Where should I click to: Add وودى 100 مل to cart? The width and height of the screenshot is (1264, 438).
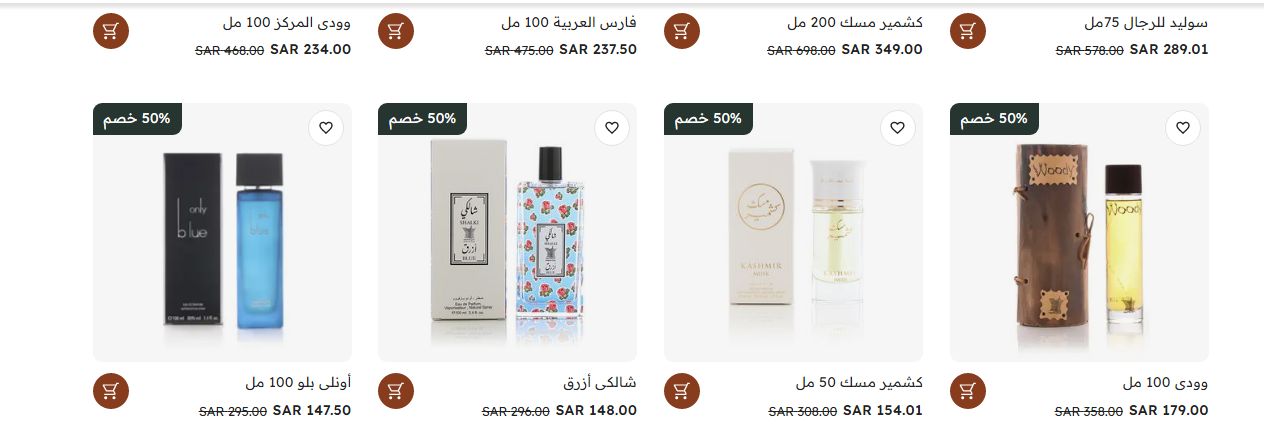click(967, 391)
